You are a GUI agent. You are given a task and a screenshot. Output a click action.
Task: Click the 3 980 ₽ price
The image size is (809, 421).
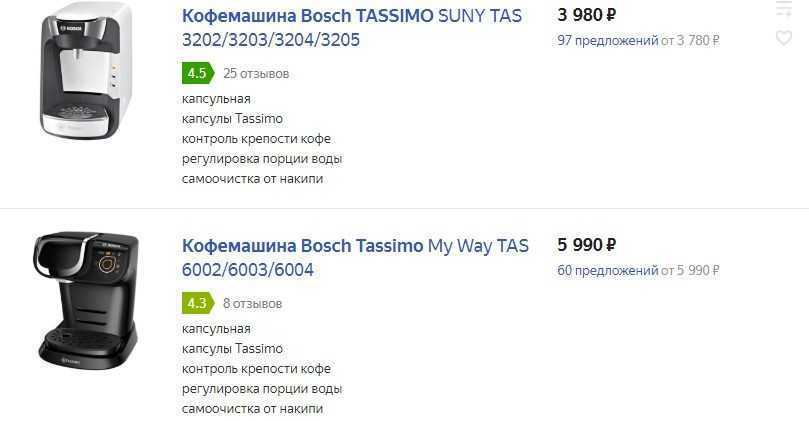(x=587, y=15)
